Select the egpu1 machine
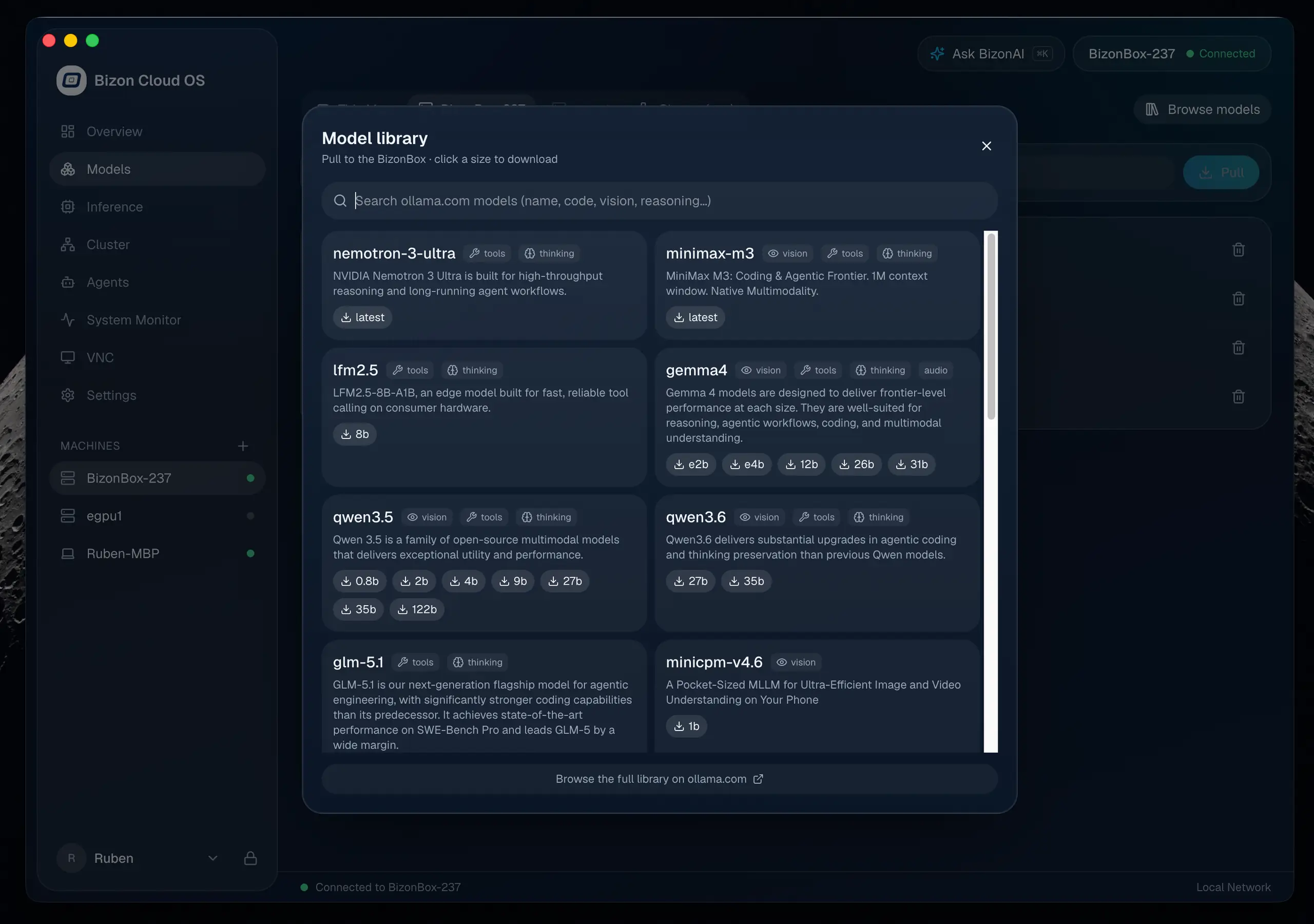 tap(157, 516)
